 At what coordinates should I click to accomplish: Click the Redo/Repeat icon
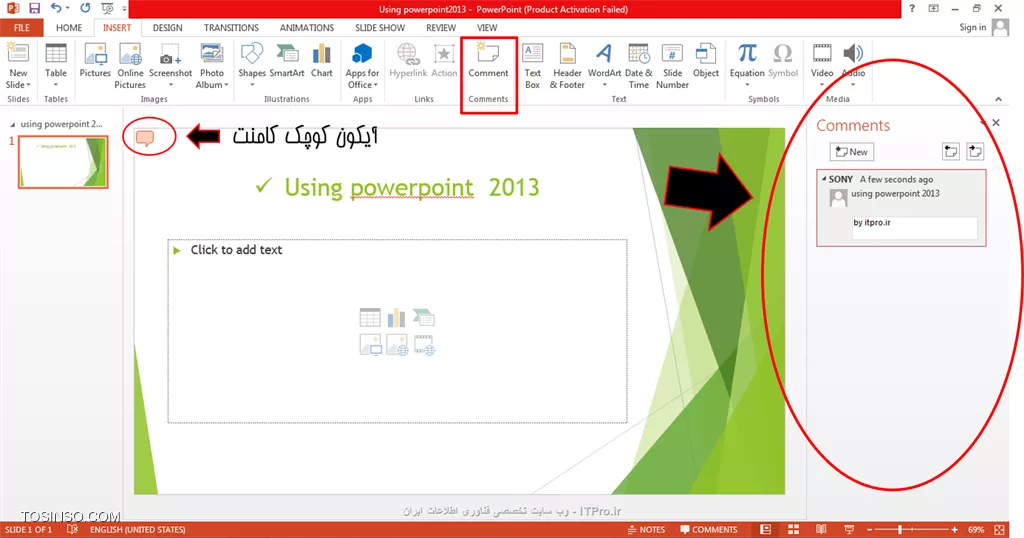(x=85, y=8)
